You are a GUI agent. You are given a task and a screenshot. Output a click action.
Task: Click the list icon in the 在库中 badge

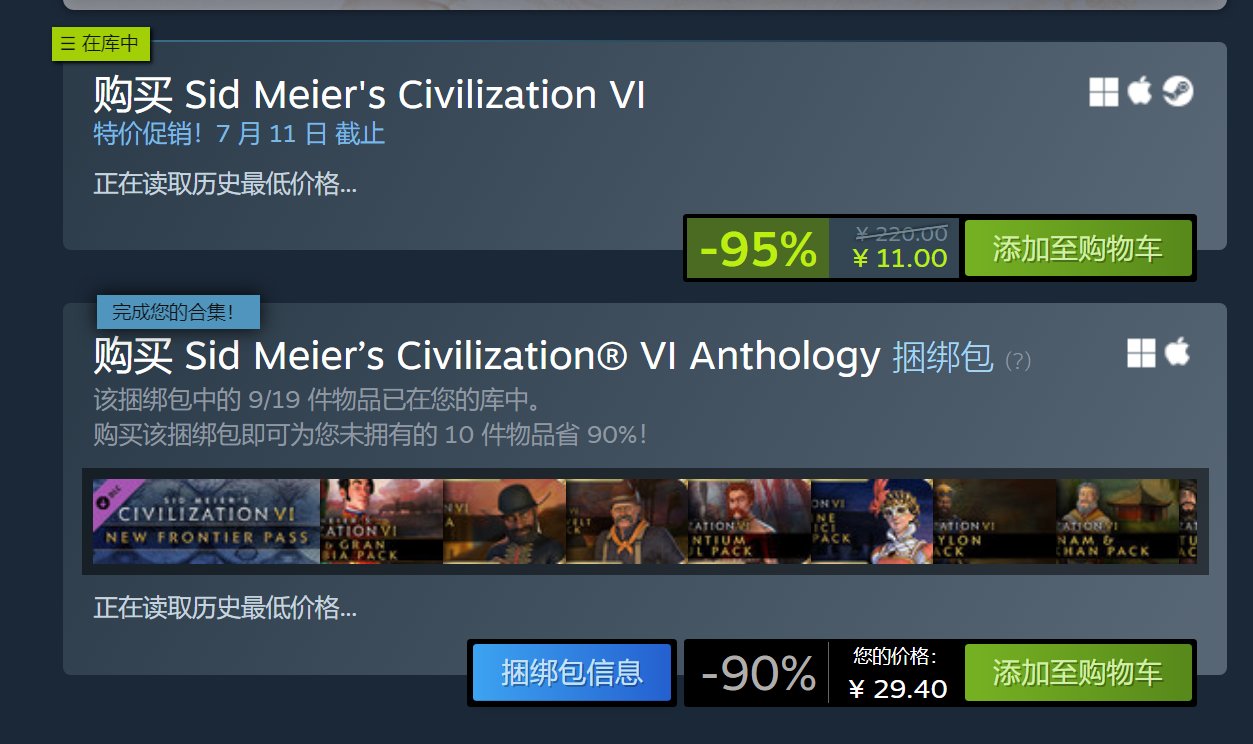[x=68, y=44]
